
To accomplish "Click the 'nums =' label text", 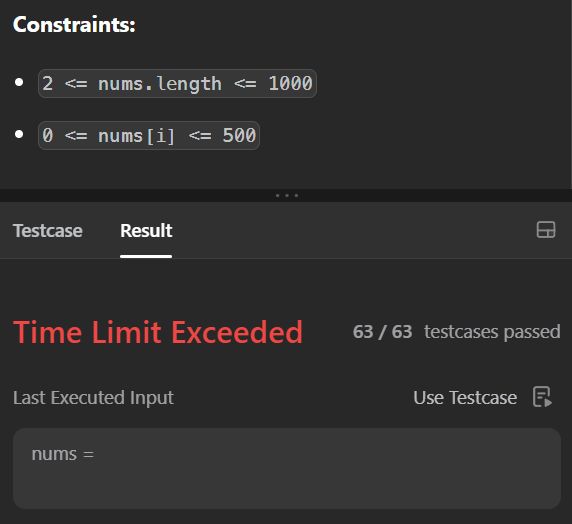I will point(63,454).
